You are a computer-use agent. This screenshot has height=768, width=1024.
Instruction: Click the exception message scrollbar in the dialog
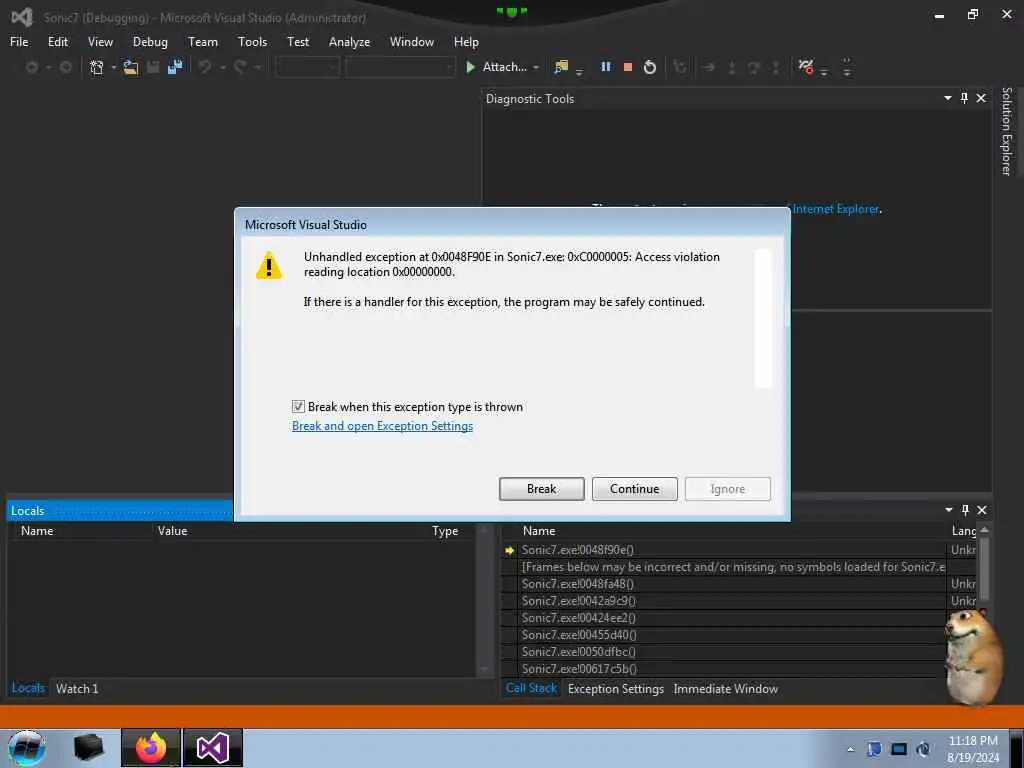click(763, 318)
